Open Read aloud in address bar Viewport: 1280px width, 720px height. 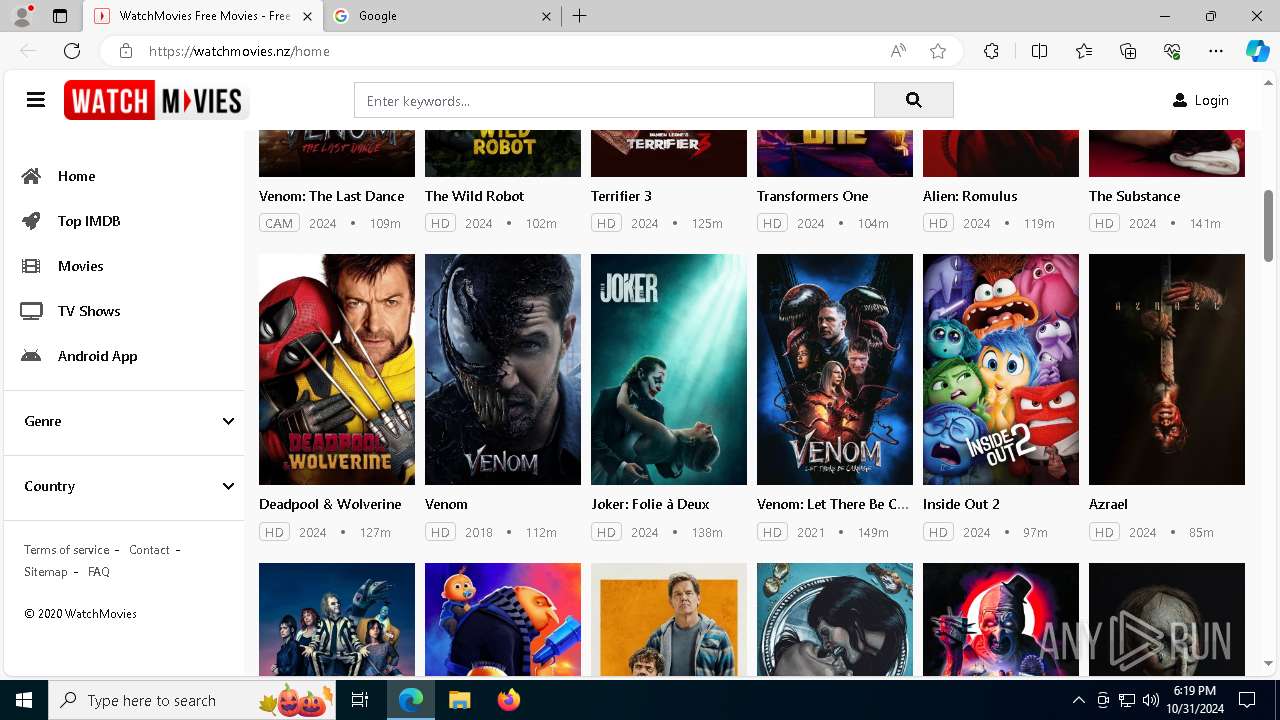pyautogui.click(x=898, y=51)
